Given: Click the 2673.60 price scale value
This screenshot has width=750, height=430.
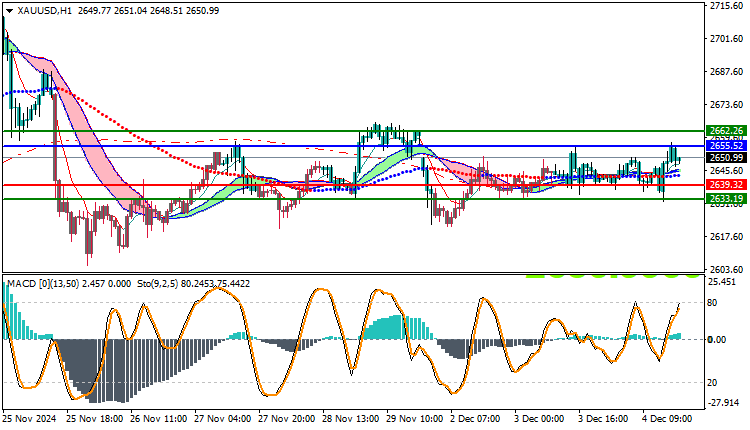Looking at the screenshot, I should click(x=727, y=105).
